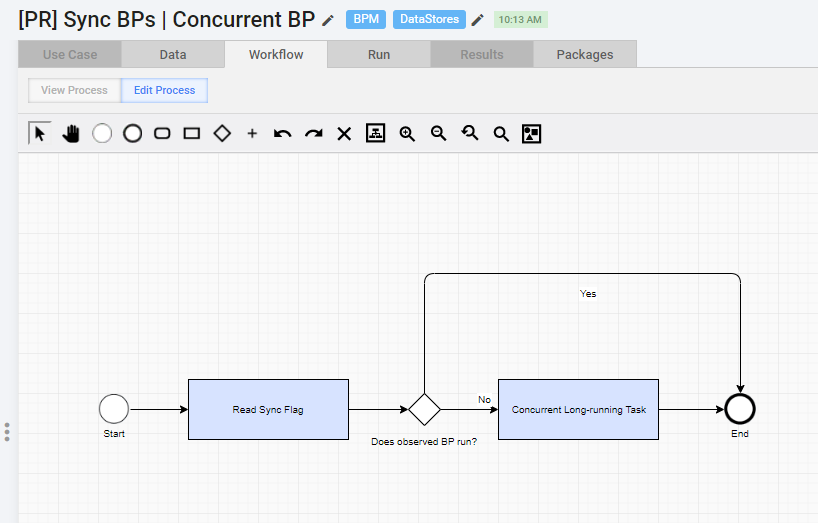Screen dimensions: 818x523
Task: Pick the end event thick circle tool
Action: (x=133, y=133)
